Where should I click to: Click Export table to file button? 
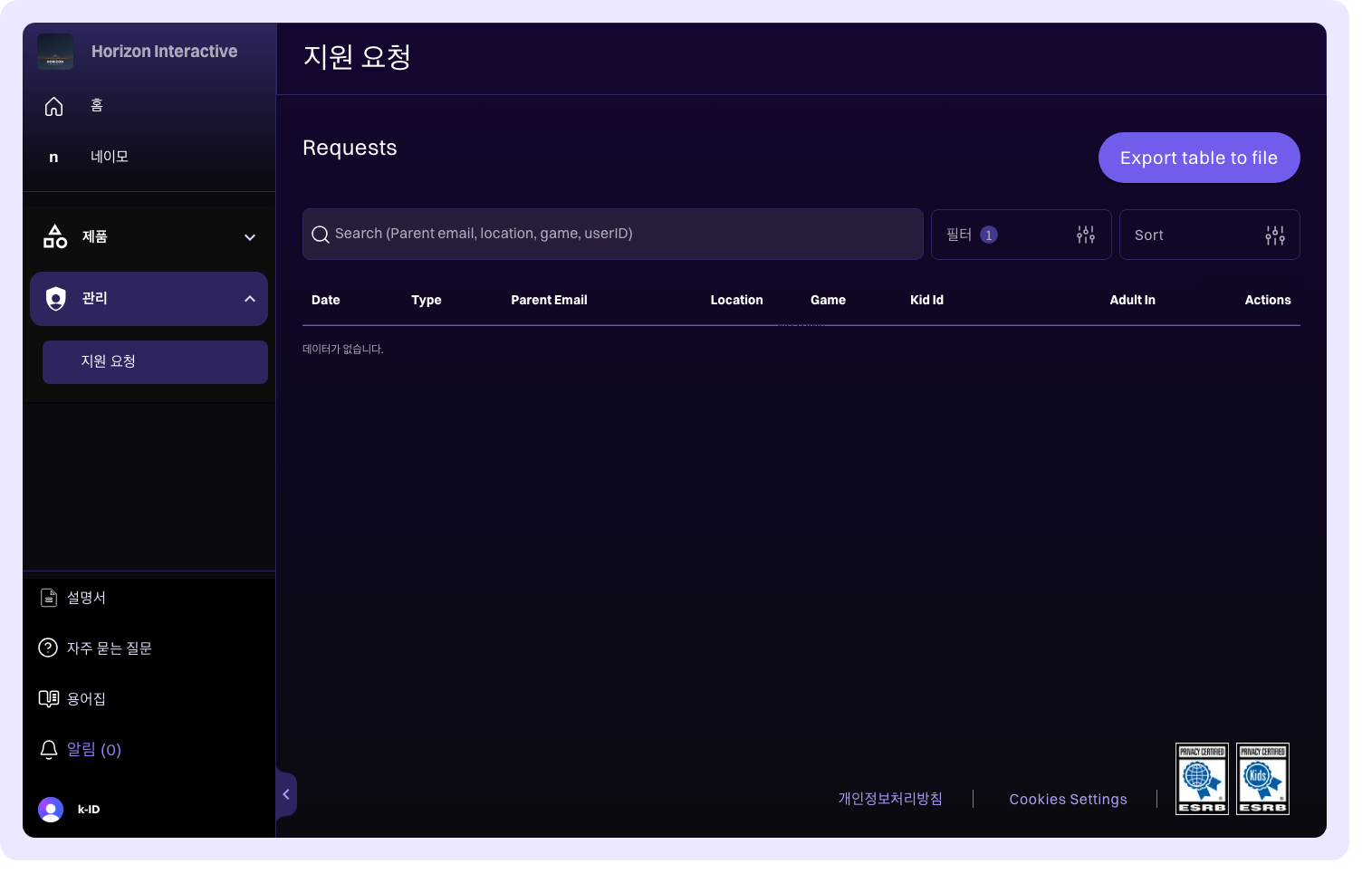[x=1199, y=158]
